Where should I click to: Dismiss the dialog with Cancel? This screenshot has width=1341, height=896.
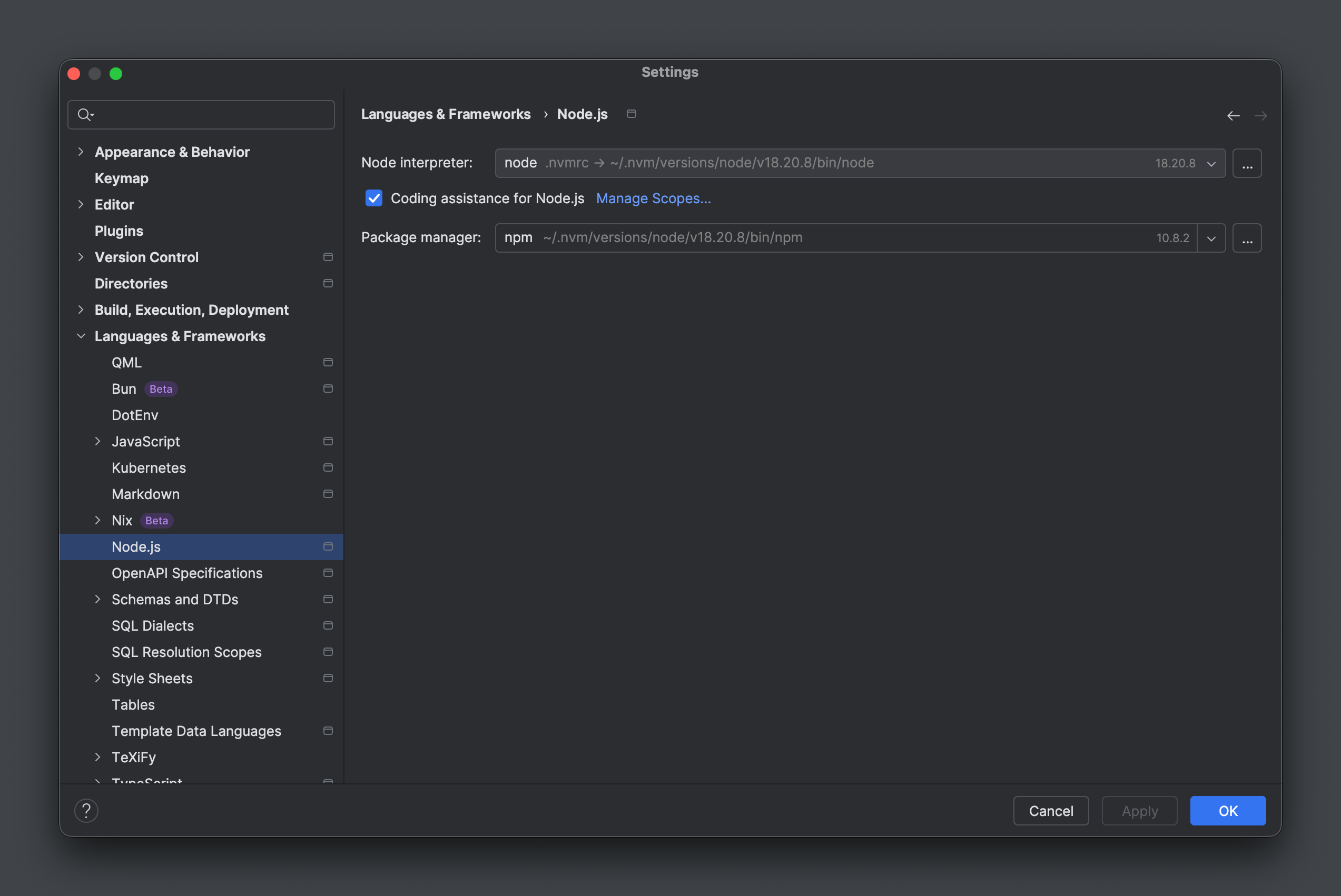(1051, 810)
